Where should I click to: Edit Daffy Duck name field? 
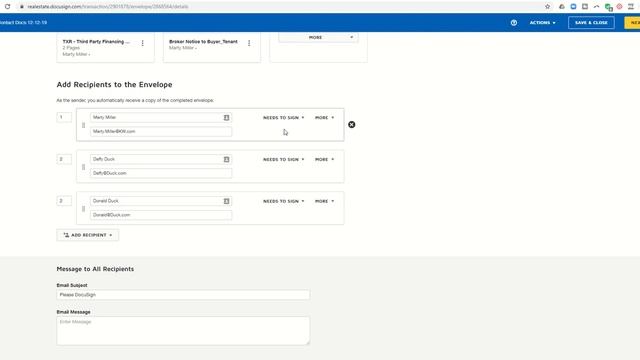pos(161,159)
